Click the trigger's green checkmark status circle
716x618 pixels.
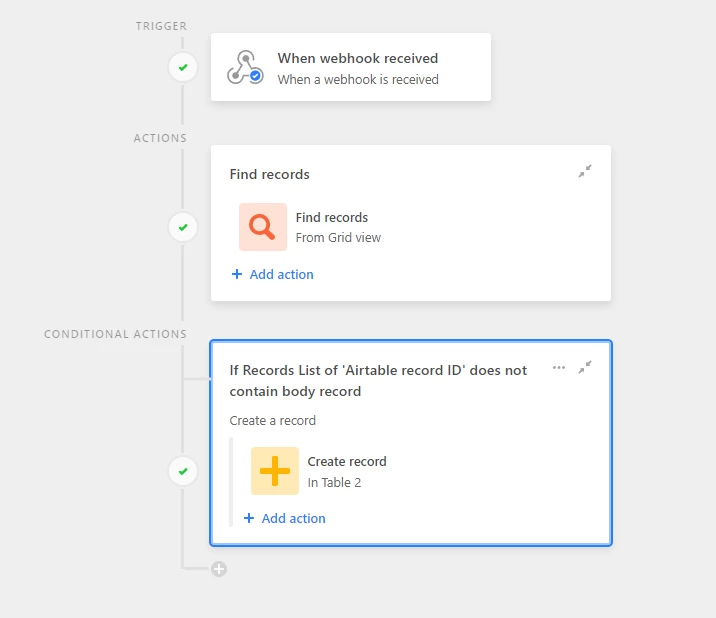tap(183, 68)
